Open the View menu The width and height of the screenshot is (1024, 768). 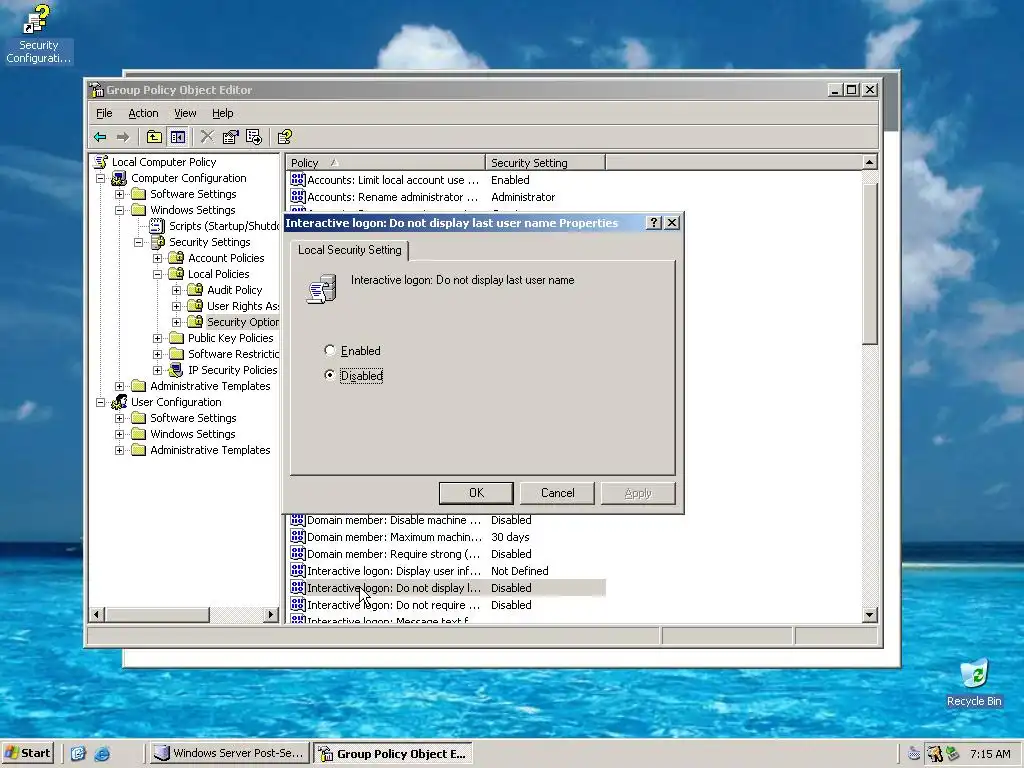tap(185, 113)
